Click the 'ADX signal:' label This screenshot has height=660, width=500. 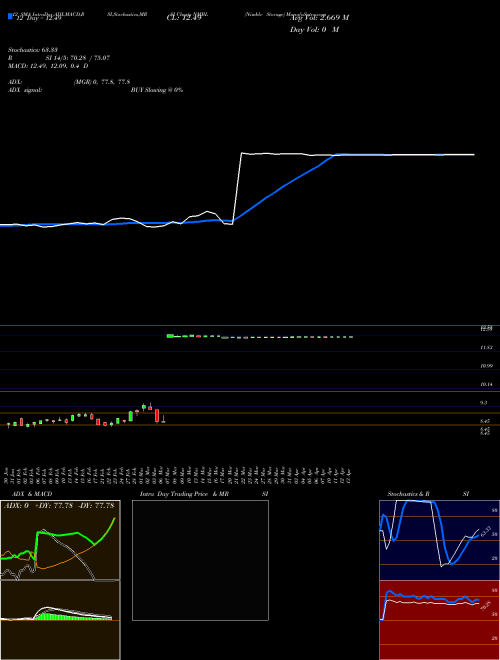[25, 90]
